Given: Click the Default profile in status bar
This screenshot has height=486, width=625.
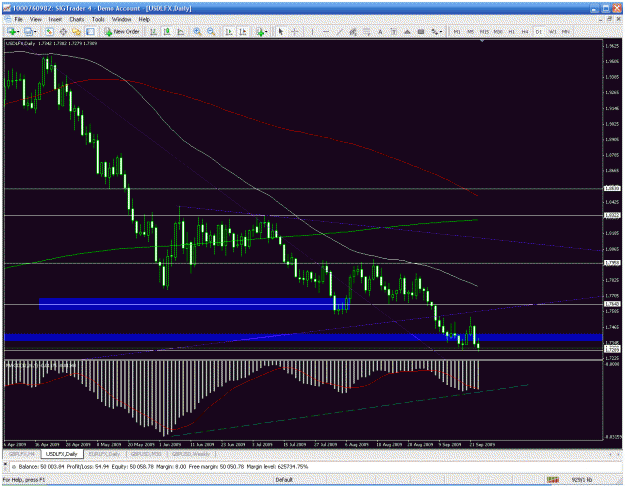Looking at the screenshot, I should click(x=284, y=480).
